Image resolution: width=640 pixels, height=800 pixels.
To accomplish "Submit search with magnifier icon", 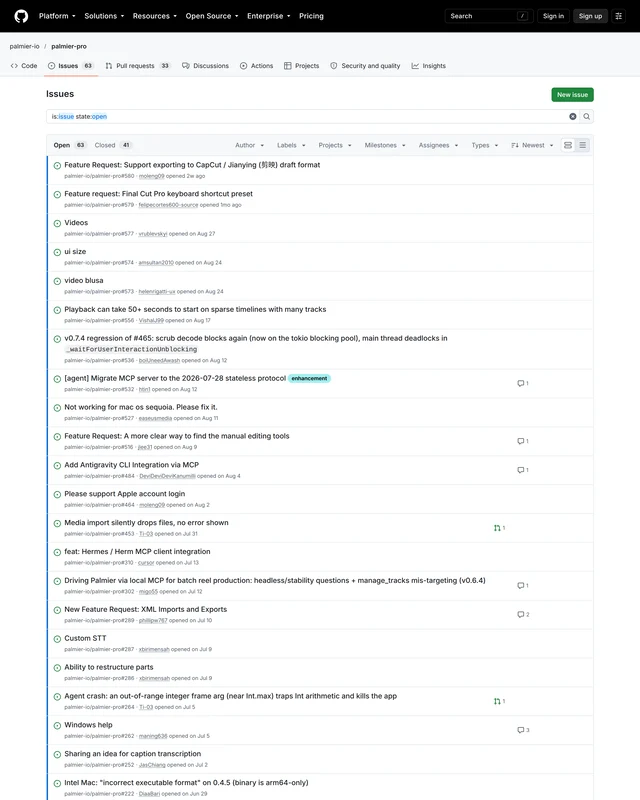I will pos(586,116).
